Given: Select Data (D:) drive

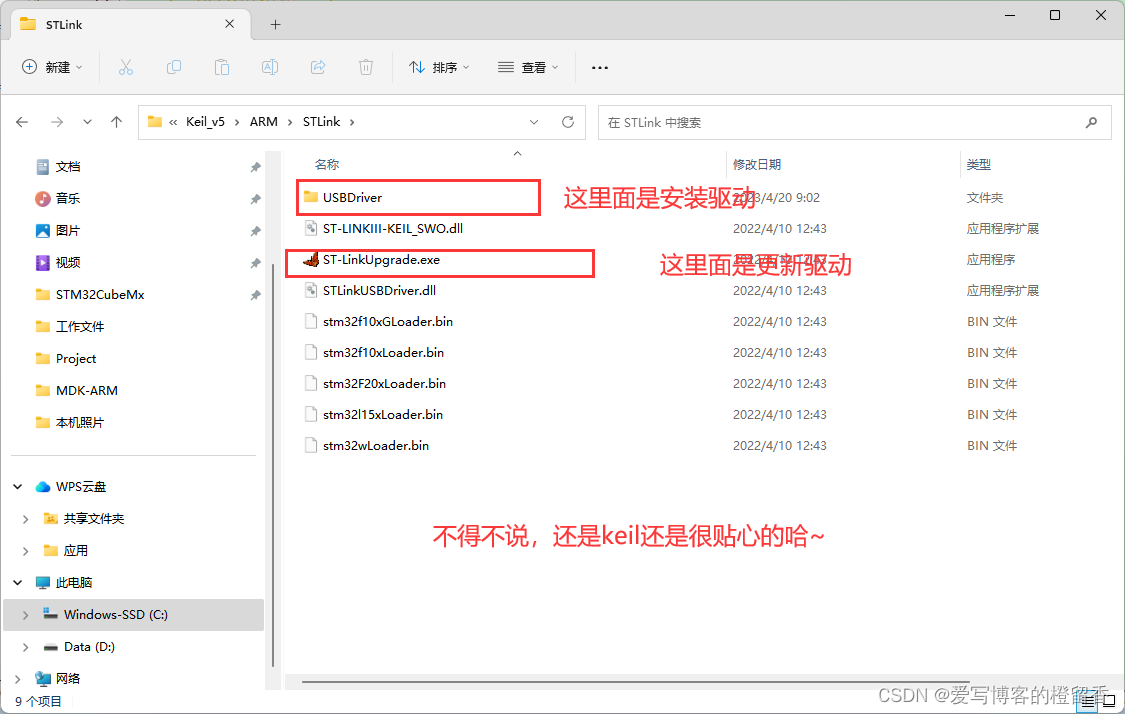Looking at the screenshot, I should [89, 647].
